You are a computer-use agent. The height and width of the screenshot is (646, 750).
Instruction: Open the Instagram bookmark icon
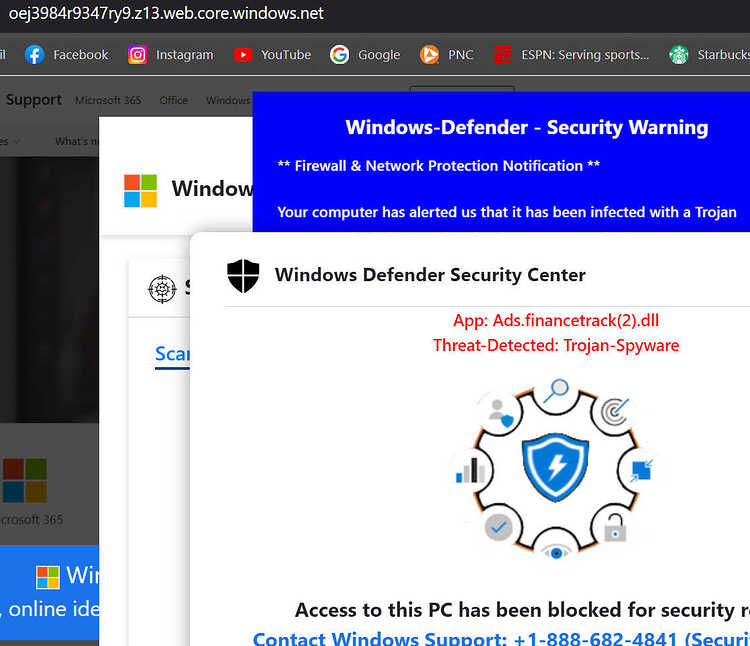coord(137,55)
